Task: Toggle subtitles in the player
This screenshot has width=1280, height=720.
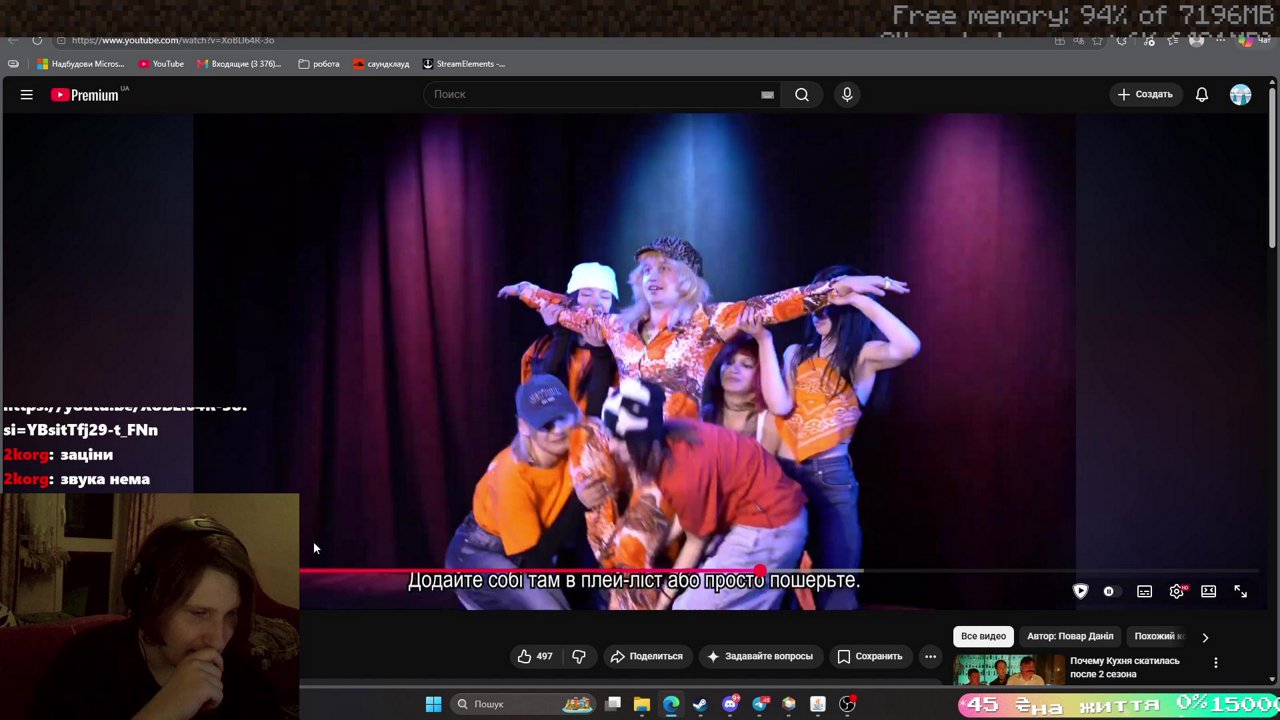Action: (1145, 591)
